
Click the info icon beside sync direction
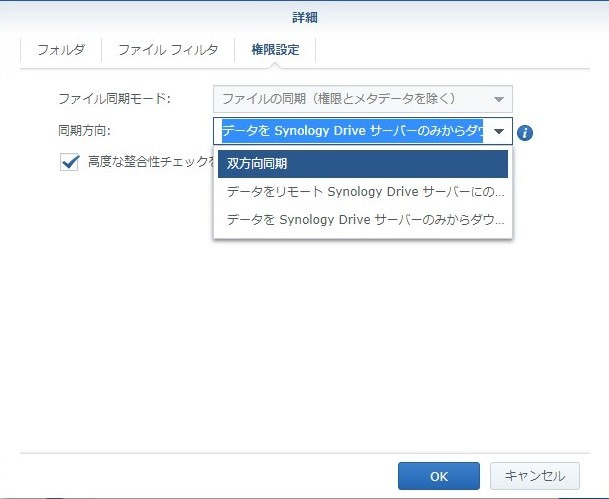525,132
